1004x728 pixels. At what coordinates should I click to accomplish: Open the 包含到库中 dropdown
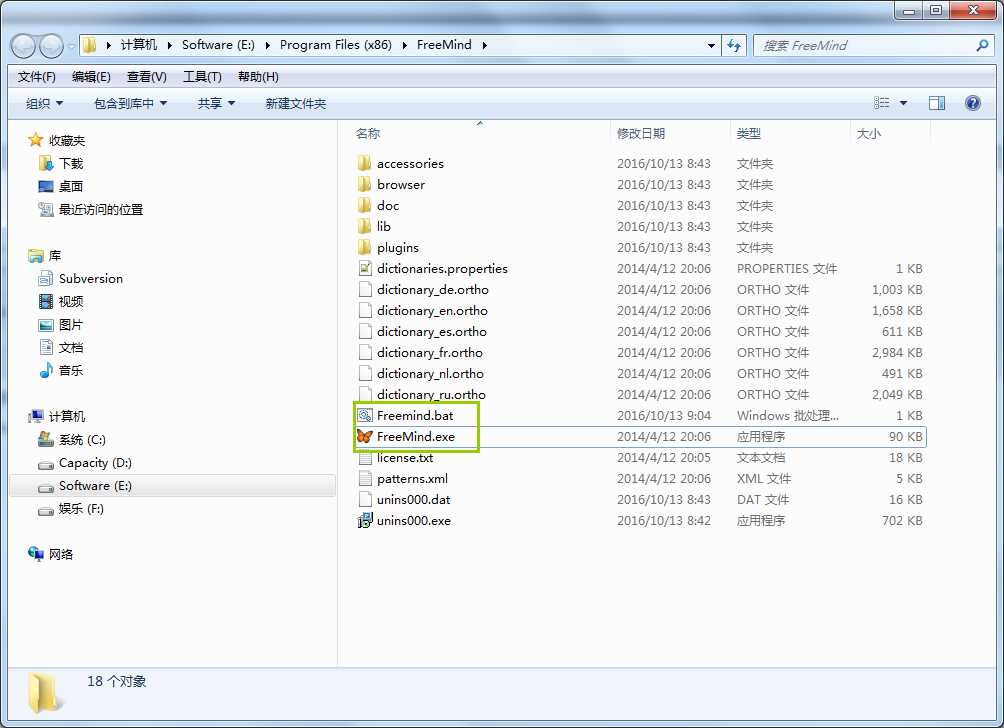click(130, 103)
